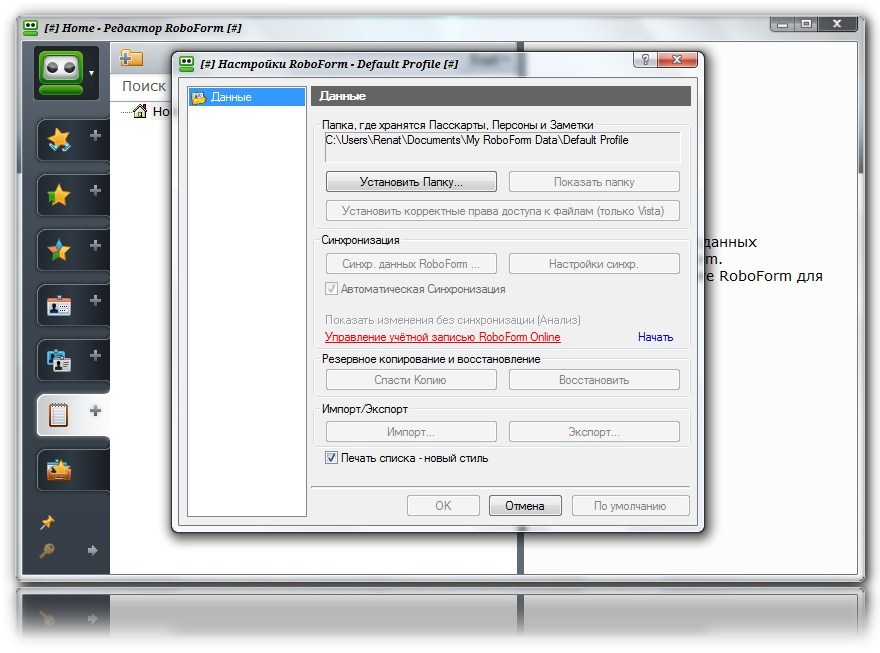Click Отмена to cancel settings

pyautogui.click(x=525, y=505)
